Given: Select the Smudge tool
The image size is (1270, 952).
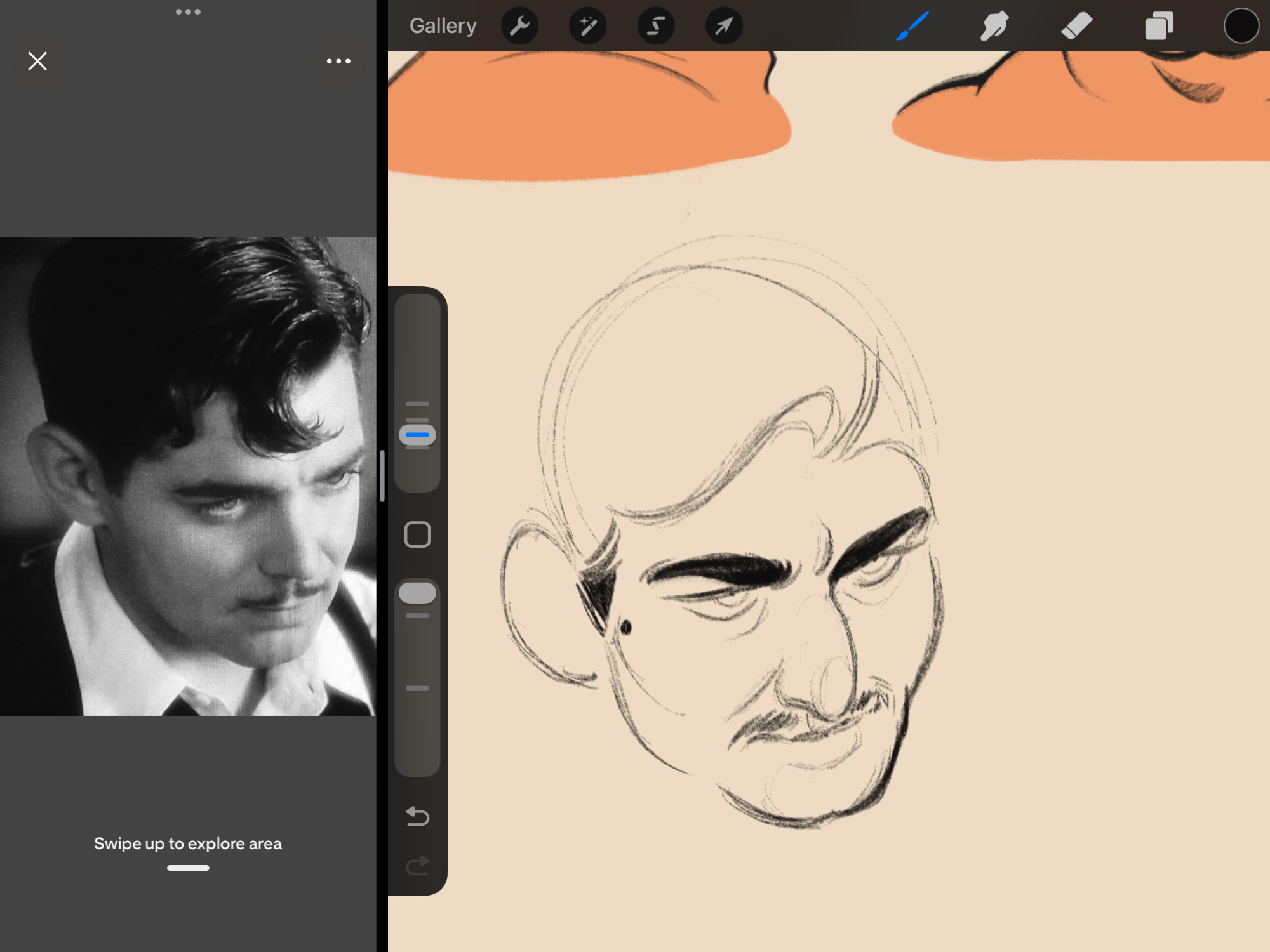Looking at the screenshot, I should click(994, 26).
